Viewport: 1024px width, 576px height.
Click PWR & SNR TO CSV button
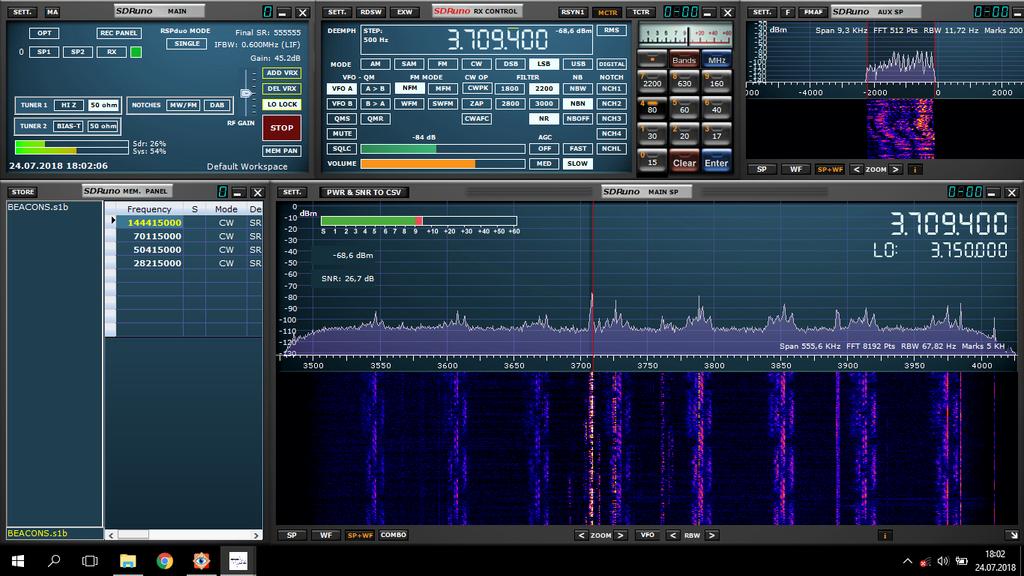364,192
